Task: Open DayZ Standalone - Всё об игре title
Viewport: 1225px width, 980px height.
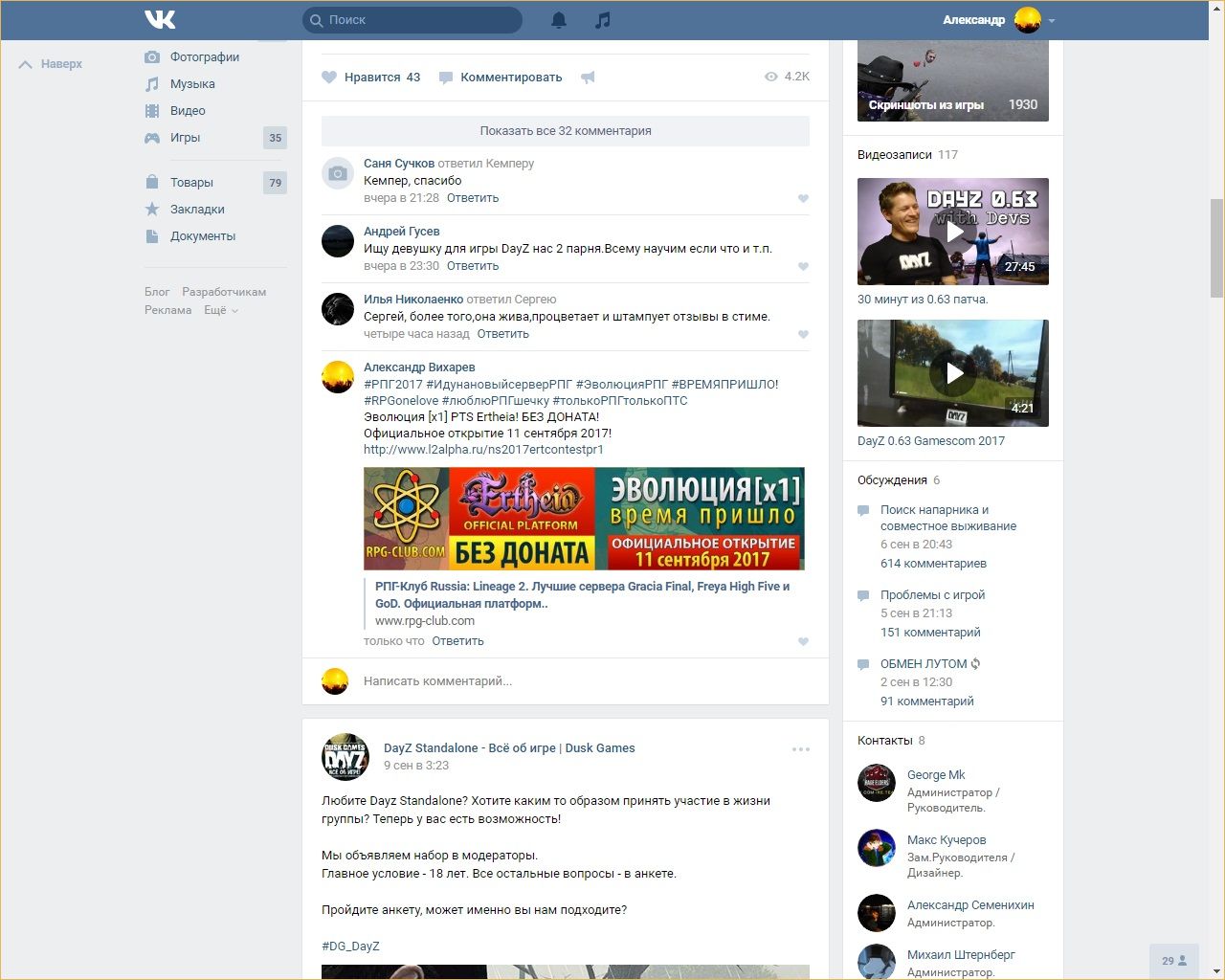Action: (x=509, y=748)
